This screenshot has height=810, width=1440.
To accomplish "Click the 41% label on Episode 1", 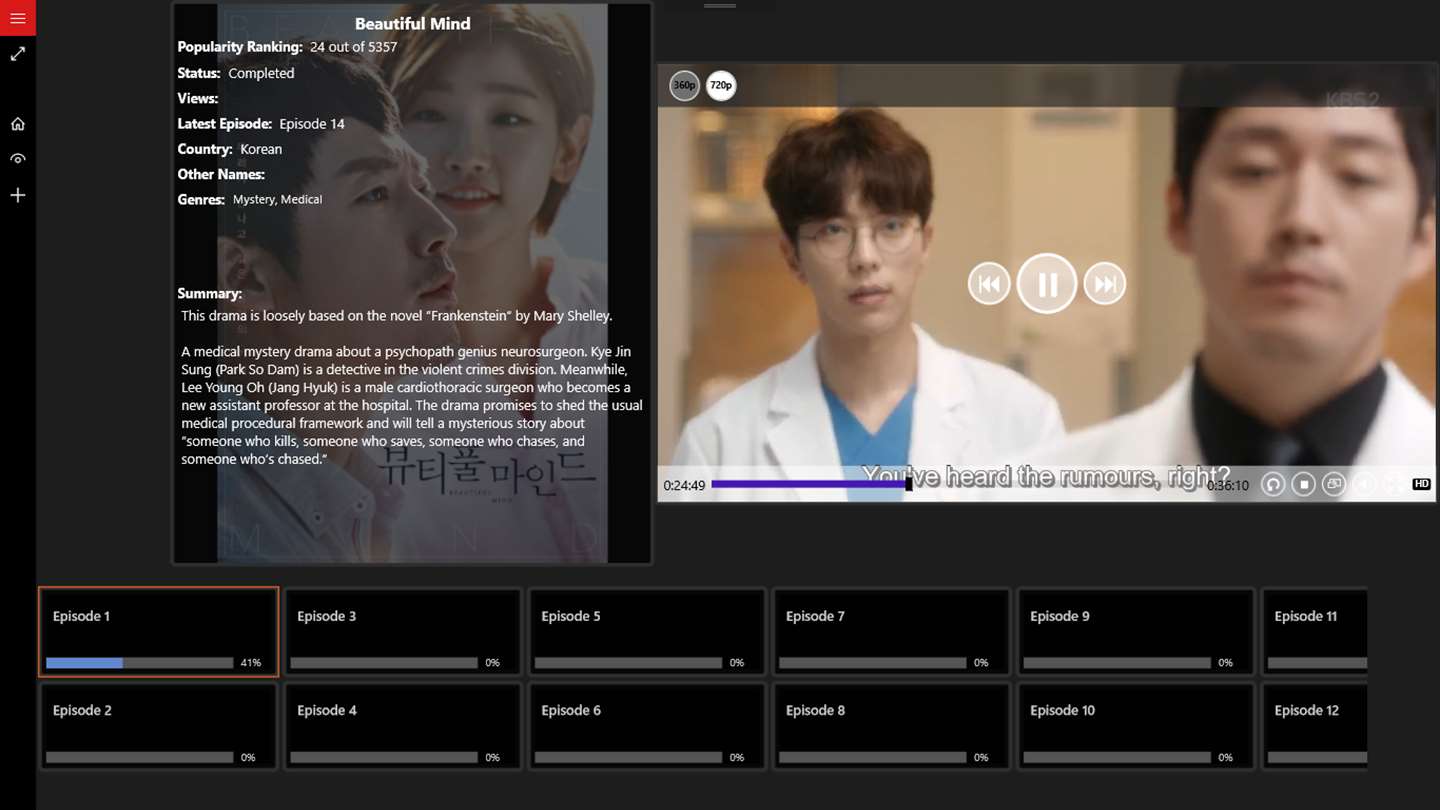I will coord(250,663).
